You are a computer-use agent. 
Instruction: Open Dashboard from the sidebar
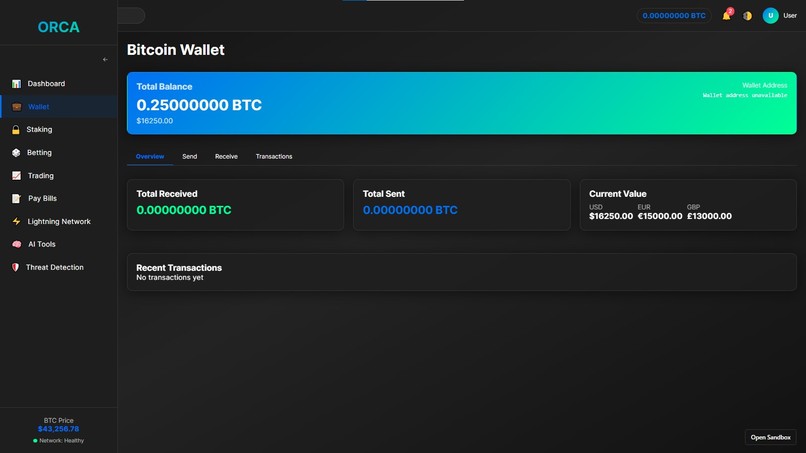point(59,83)
